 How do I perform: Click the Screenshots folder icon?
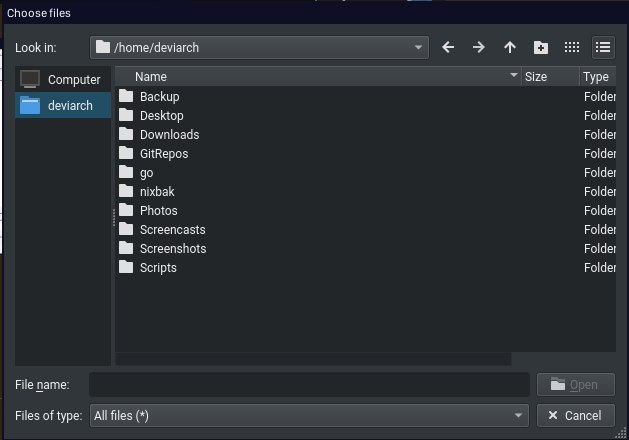tap(126, 247)
